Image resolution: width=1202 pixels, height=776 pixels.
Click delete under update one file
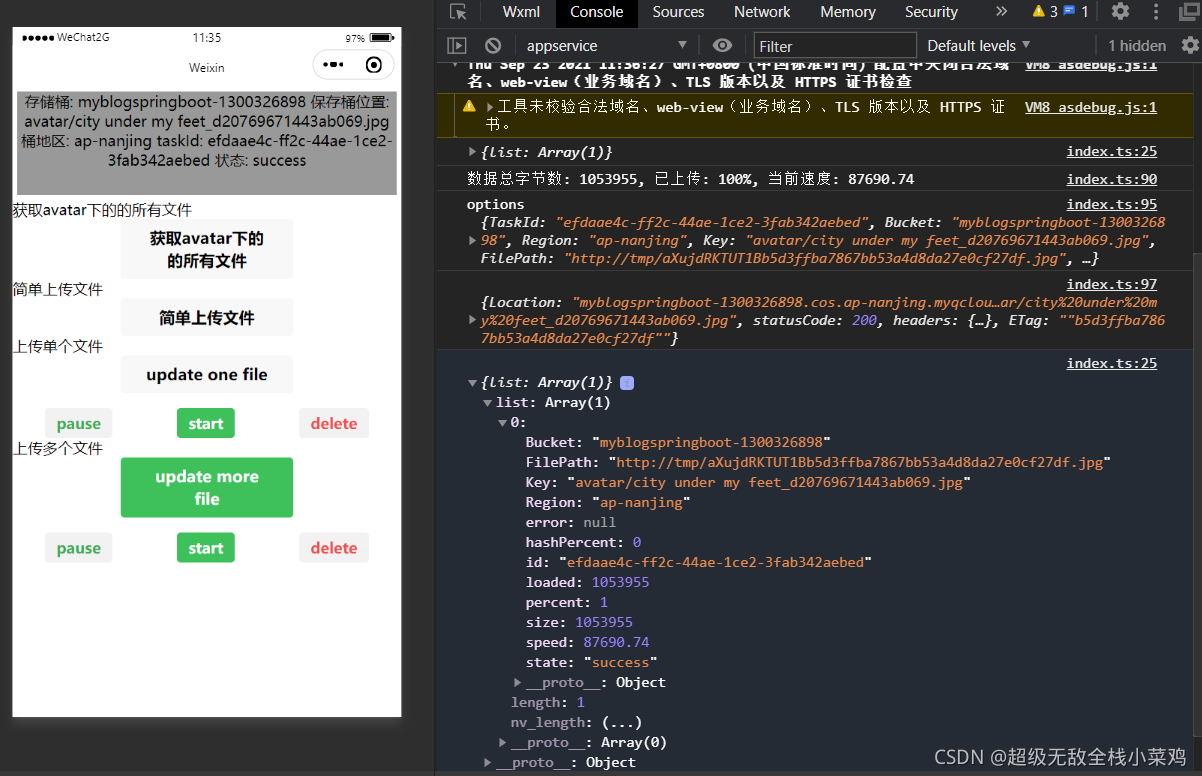pos(334,424)
